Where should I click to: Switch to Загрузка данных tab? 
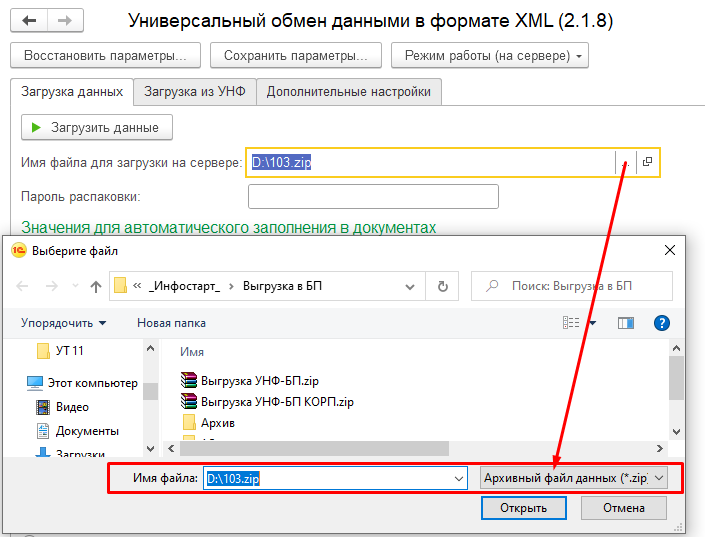pos(72,92)
